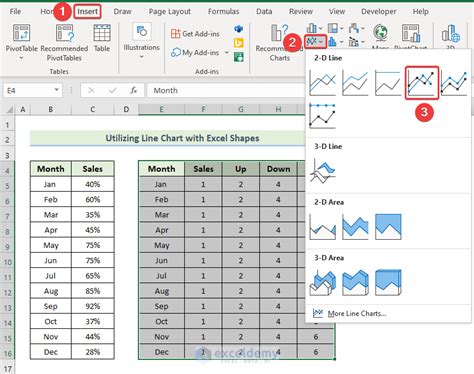Click the formula bar containing Month
The image size is (474, 374).
226,90
